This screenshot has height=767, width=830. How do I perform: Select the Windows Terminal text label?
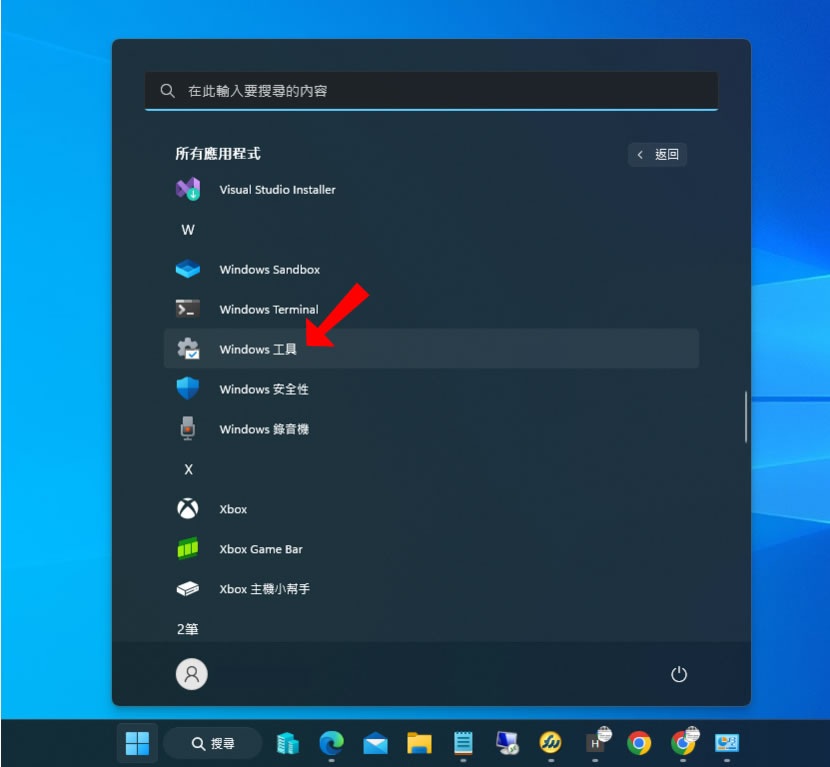click(269, 309)
